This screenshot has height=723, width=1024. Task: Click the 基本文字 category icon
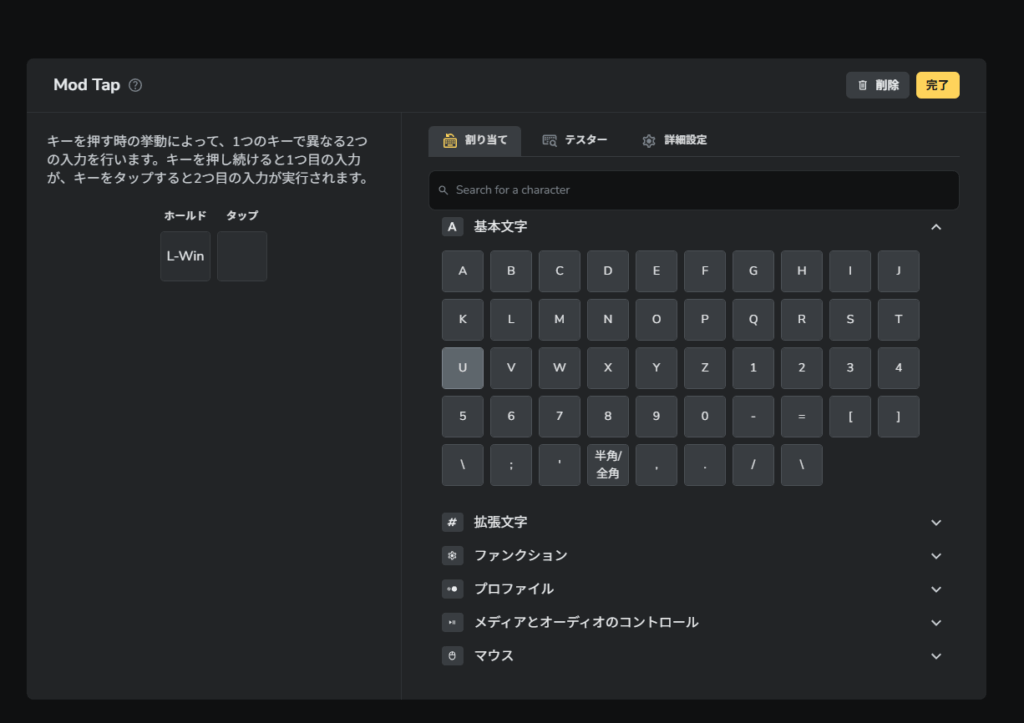click(453, 227)
